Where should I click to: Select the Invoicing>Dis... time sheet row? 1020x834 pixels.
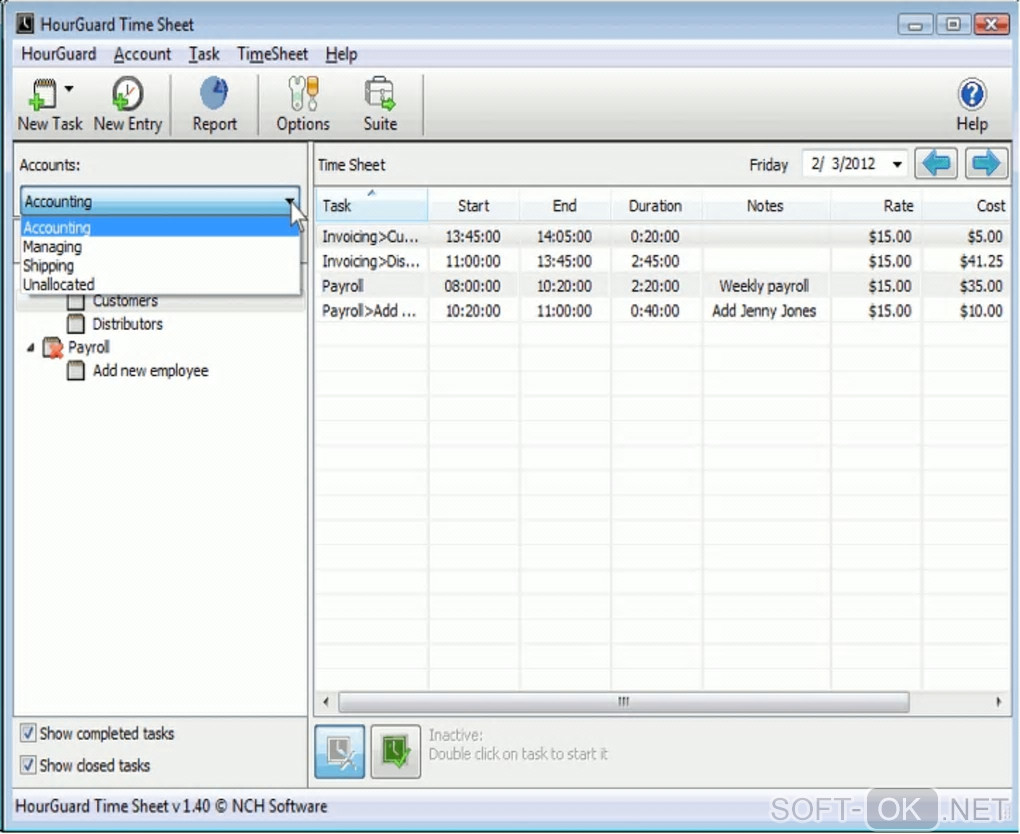coord(662,261)
